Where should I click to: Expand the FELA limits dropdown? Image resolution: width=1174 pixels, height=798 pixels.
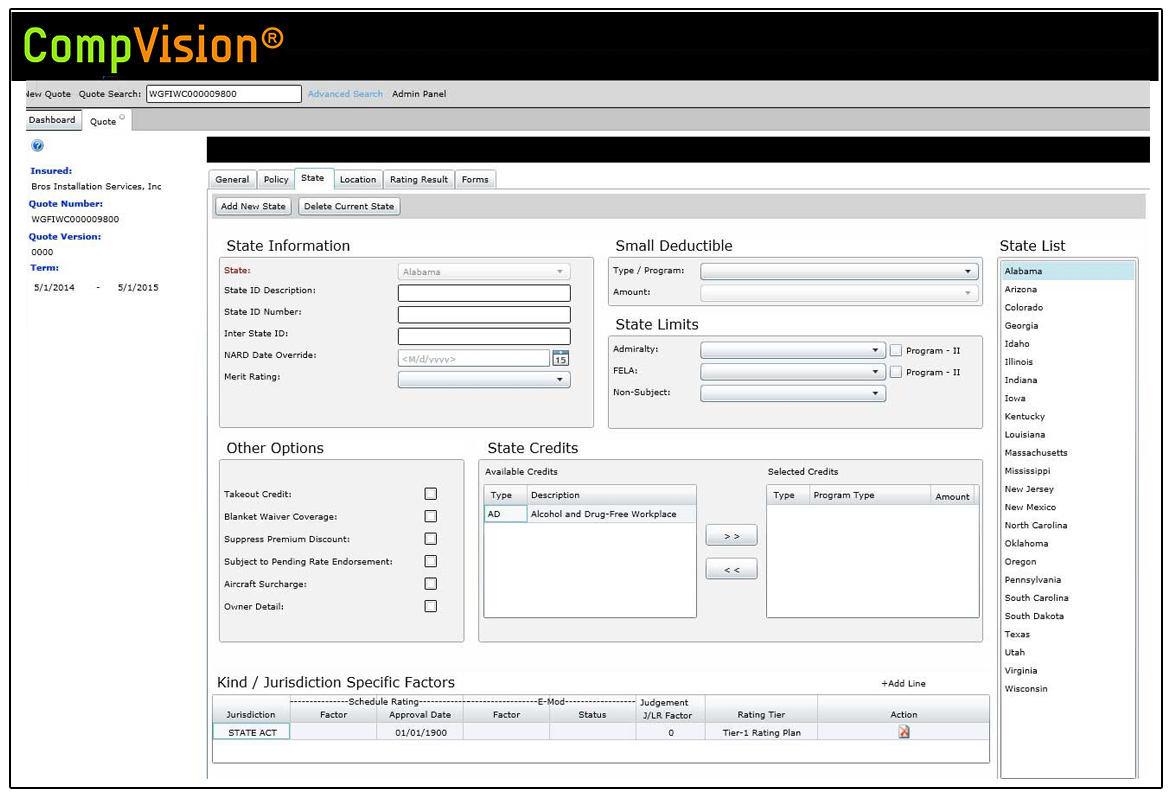click(x=793, y=372)
